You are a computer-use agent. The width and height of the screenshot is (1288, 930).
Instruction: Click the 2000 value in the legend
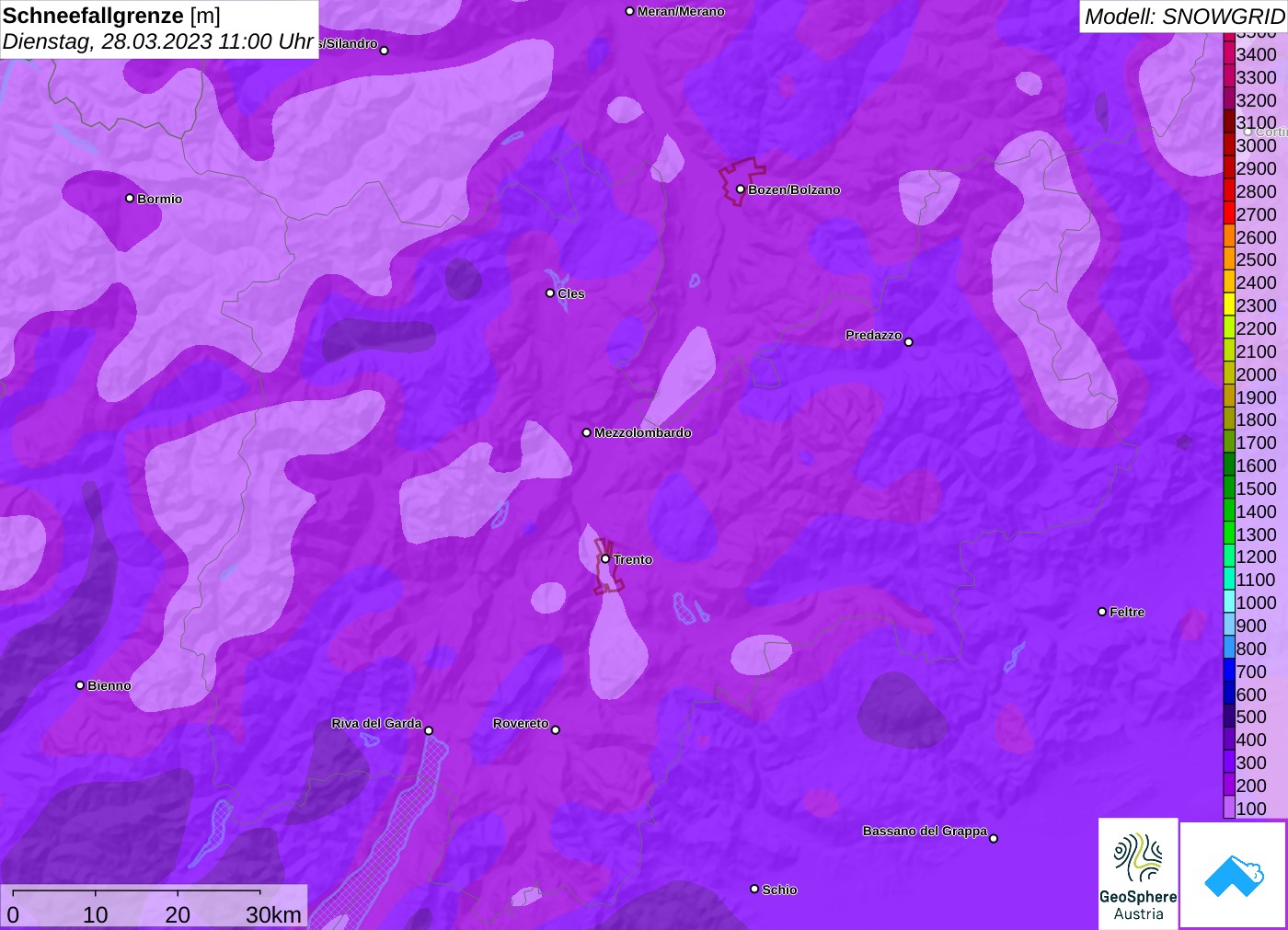point(1256,374)
